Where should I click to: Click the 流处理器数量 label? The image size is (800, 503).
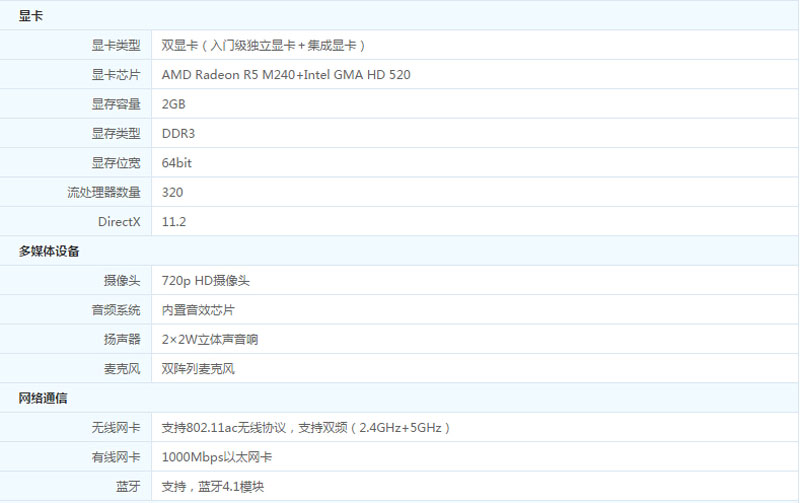pos(104,192)
